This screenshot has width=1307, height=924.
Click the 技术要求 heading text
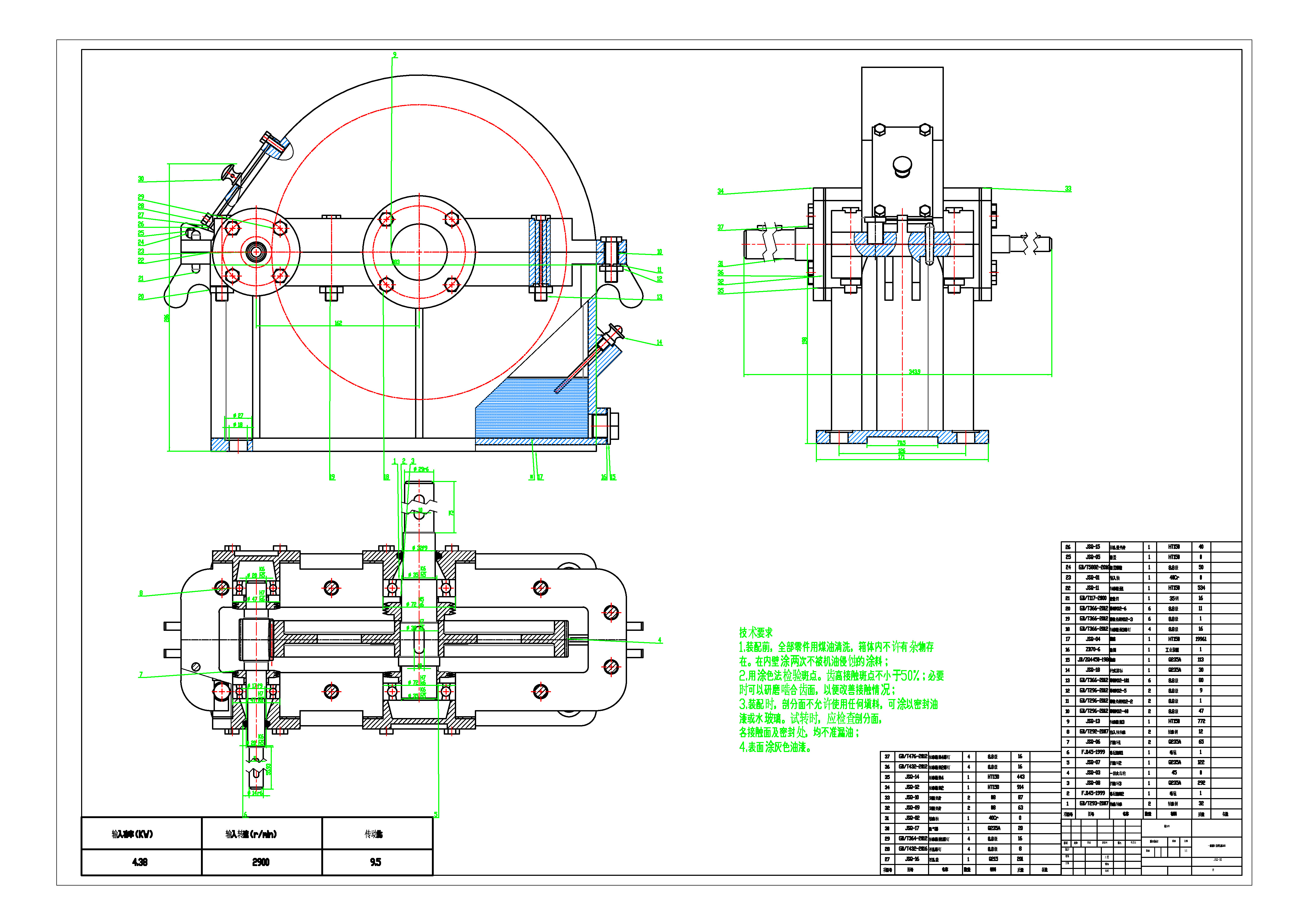tap(756, 632)
